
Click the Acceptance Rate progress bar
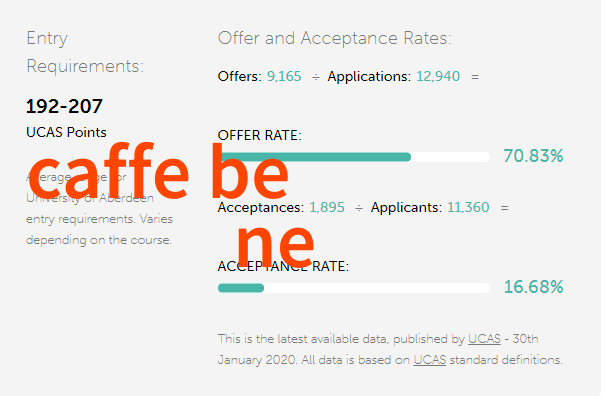(x=354, y=288)
